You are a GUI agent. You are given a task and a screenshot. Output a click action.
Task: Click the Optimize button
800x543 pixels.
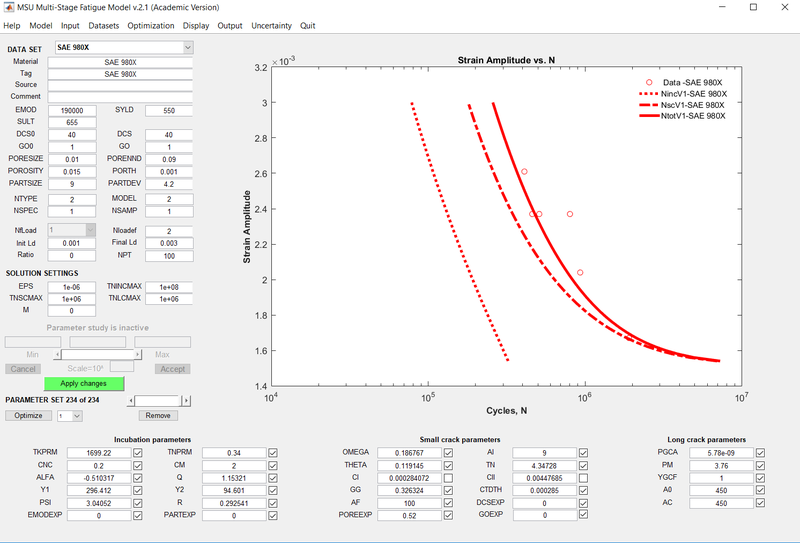pos(27,415)
